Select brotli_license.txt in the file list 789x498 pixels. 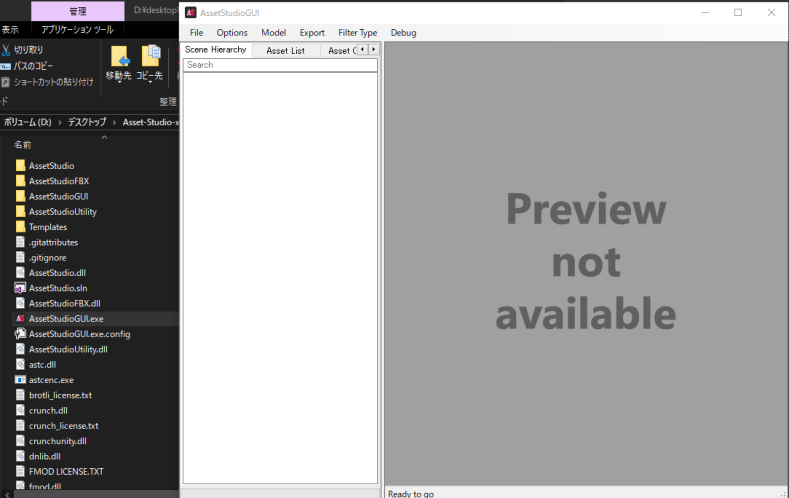(60, 395)
